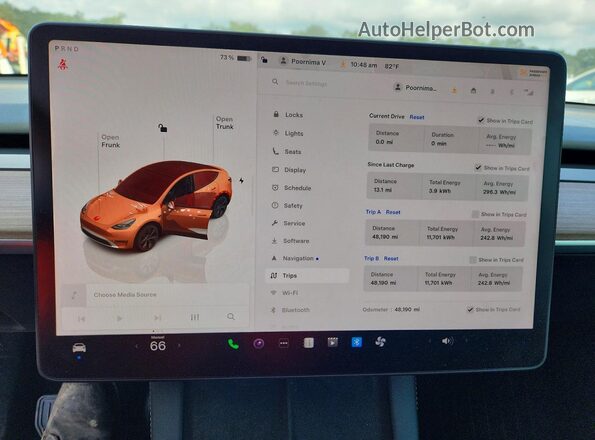Image resolution: width=595 pixels, height=440 pixels.
Task: Open the Theater app icon
Action: (333, 343)
